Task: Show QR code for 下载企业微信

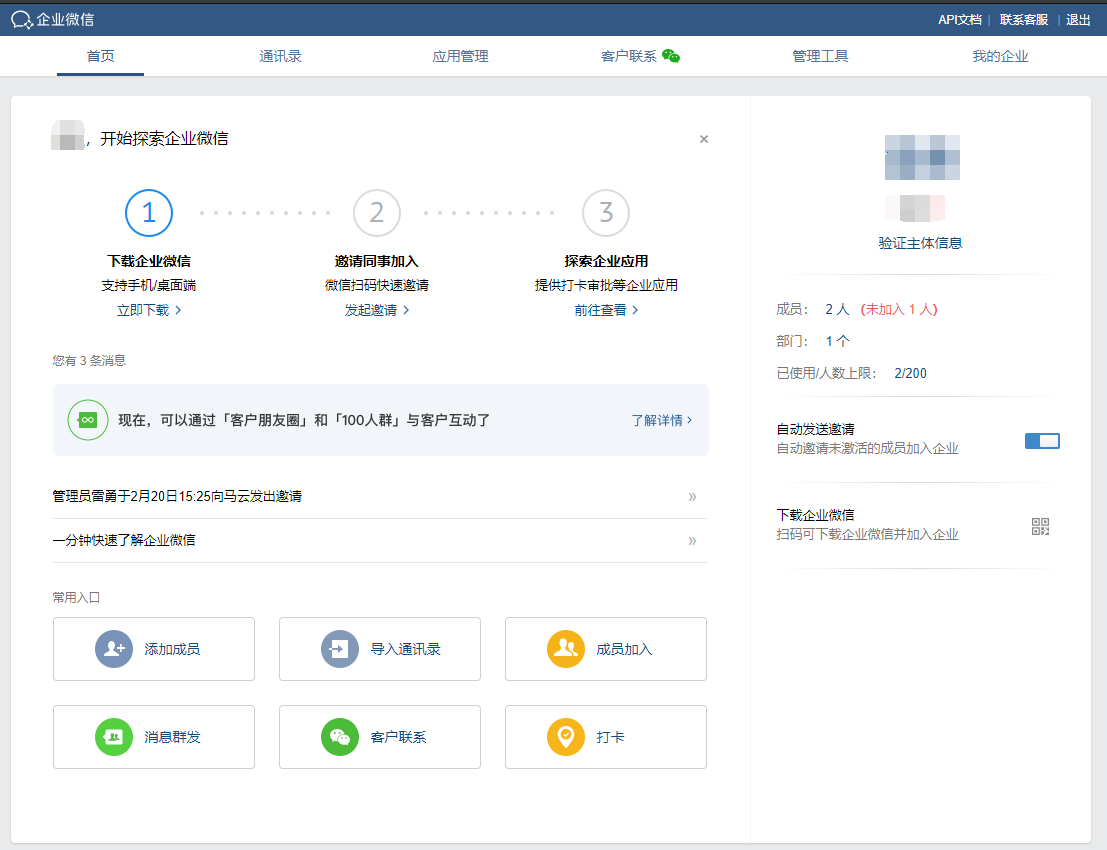Action: pos(1040,526)
